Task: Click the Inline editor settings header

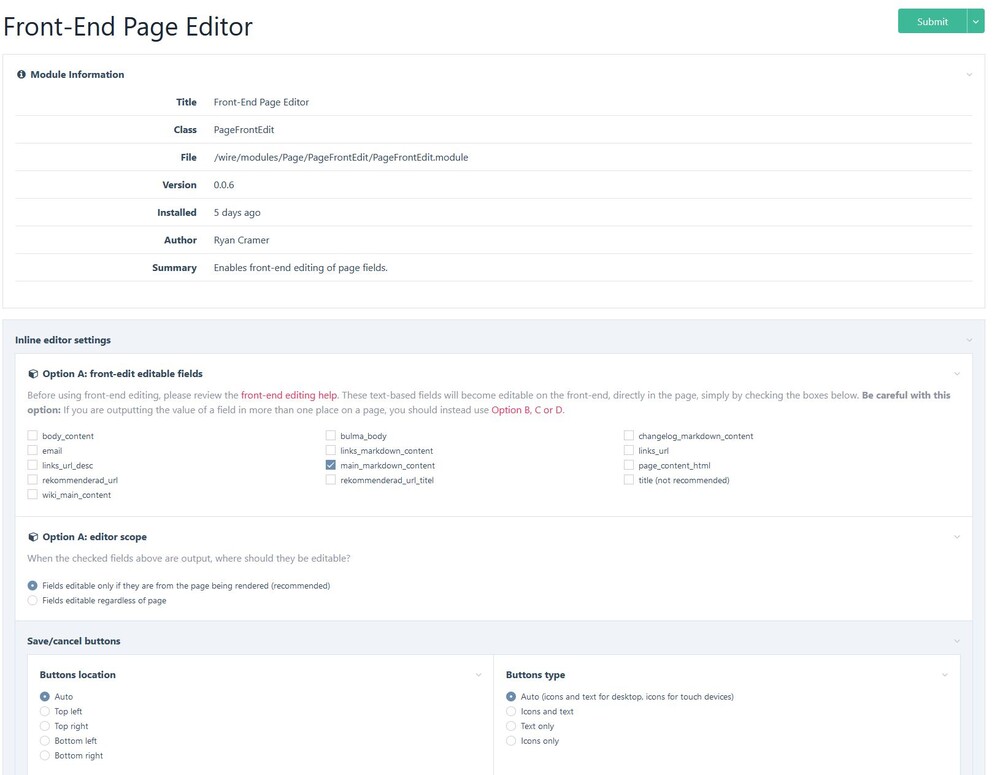Action: [x=63, y=340]
